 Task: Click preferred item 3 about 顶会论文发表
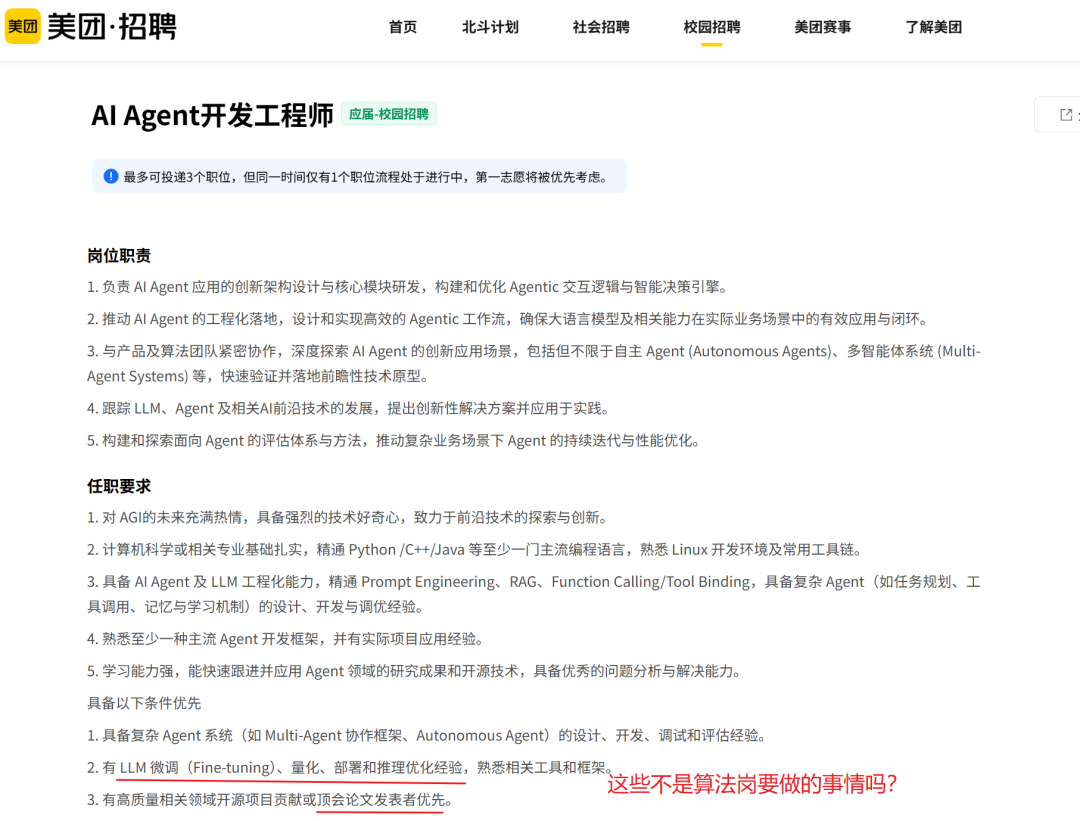tap(270, 800)
